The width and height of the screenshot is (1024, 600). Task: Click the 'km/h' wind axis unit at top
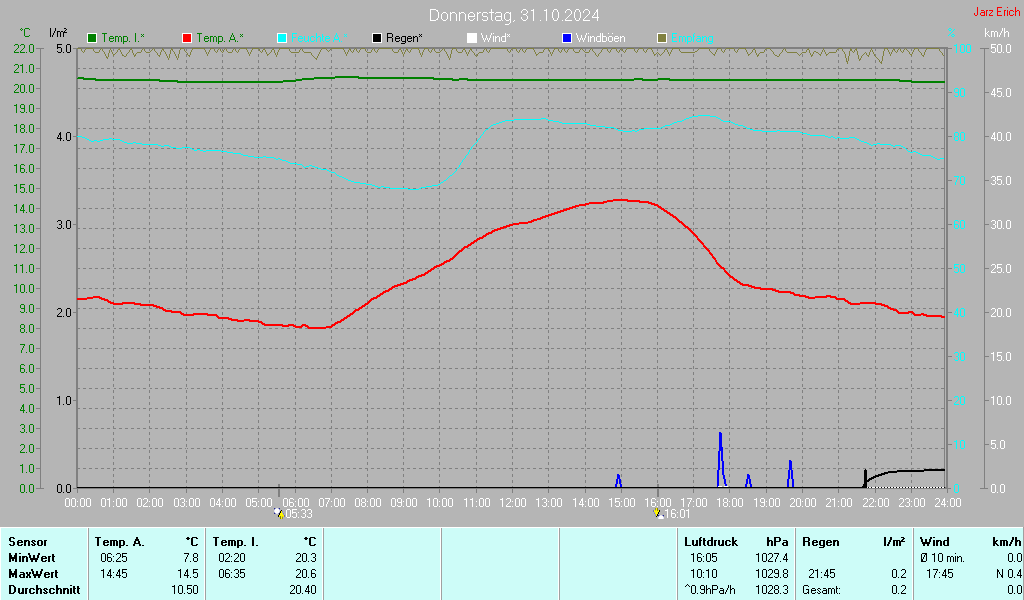[997, 33]
